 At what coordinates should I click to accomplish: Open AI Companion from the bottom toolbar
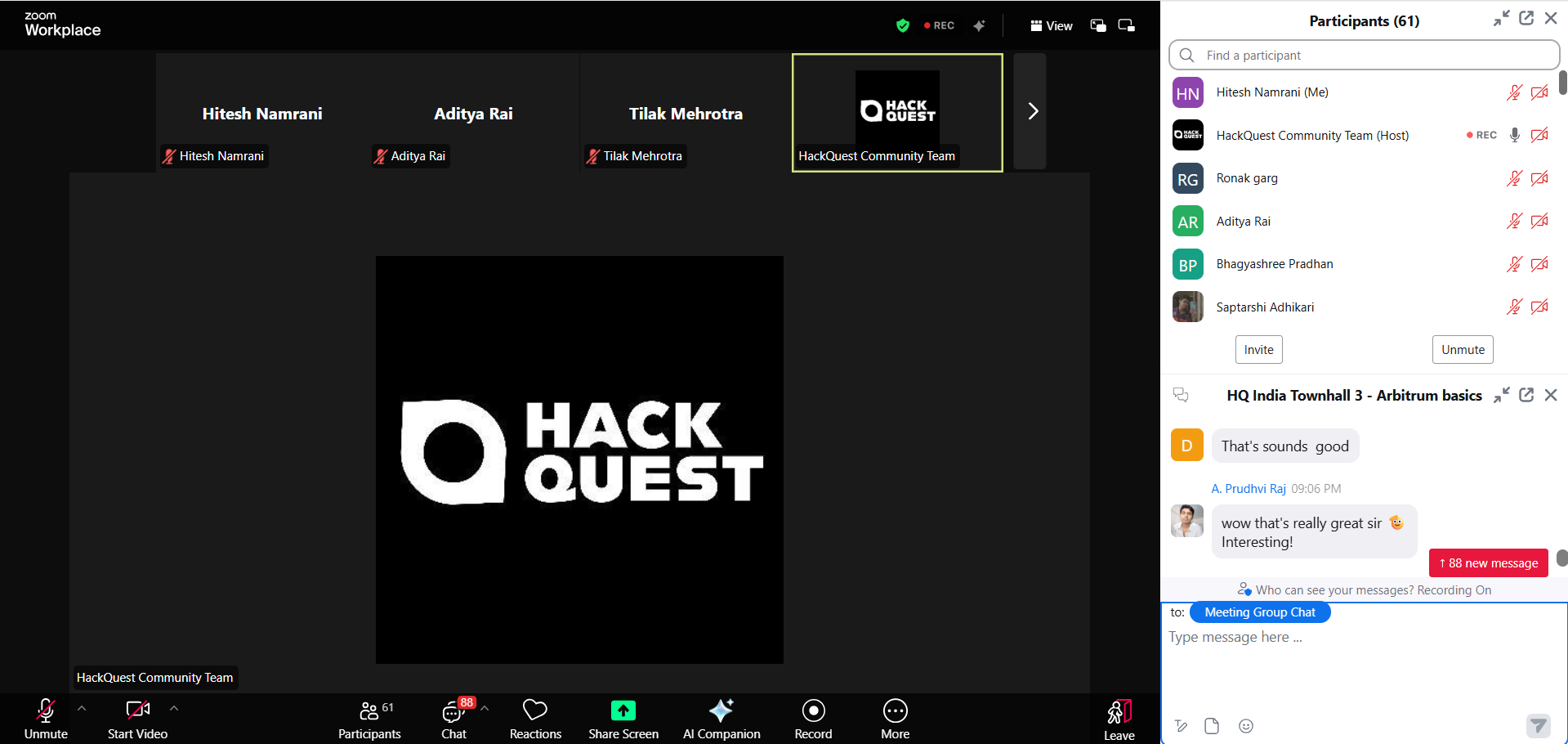[721, 719]
